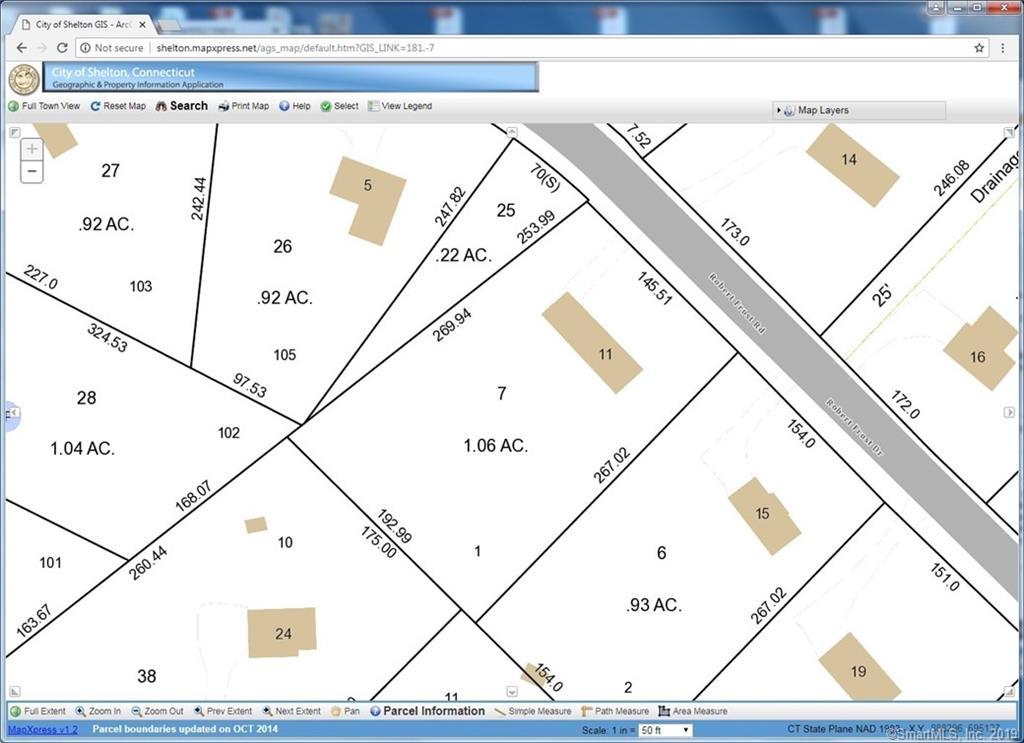
Task: Open the Search tool
Action: point(182,106)
